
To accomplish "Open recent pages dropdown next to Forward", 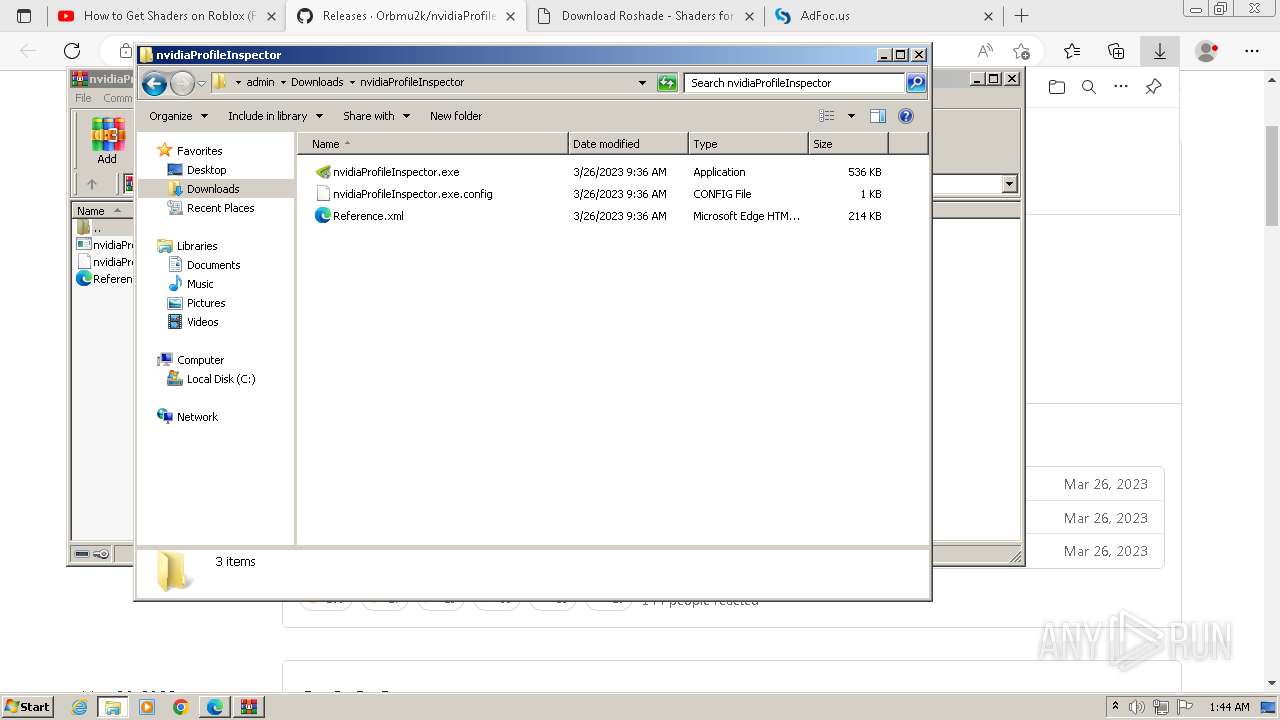I will click(202, 84).
